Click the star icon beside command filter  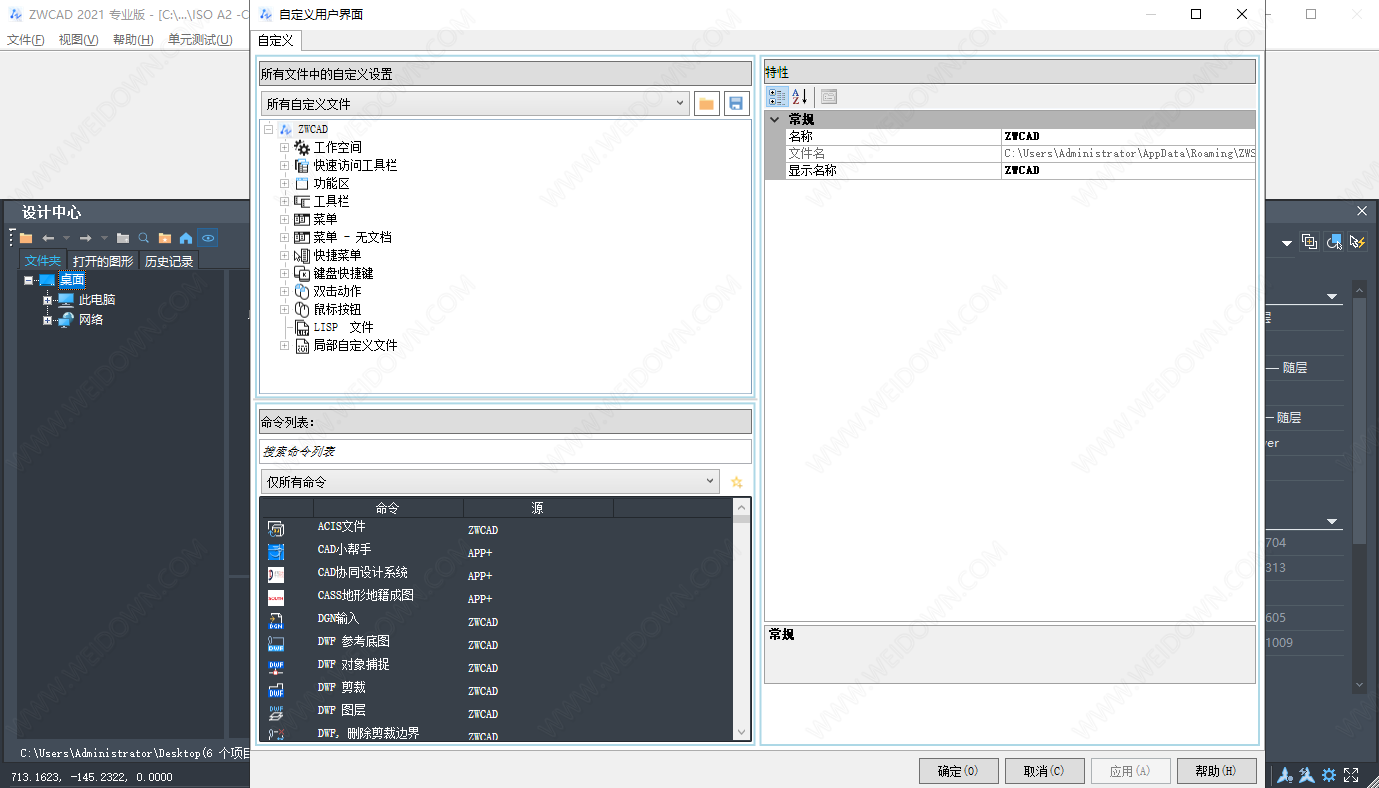pyautogui.click(x=737, y=482)
